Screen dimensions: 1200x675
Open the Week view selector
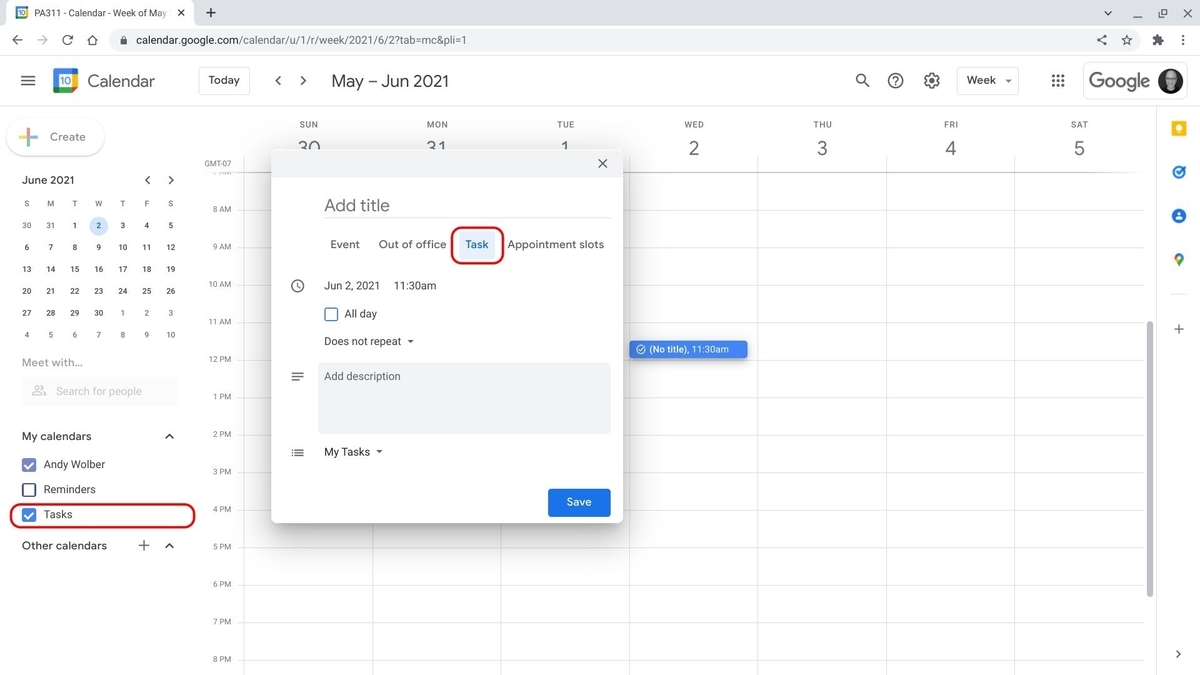click(987, 80)
